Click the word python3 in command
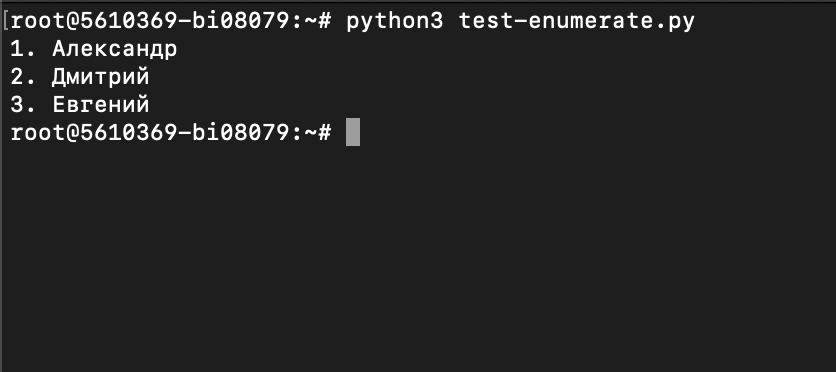 coord(395,22)
